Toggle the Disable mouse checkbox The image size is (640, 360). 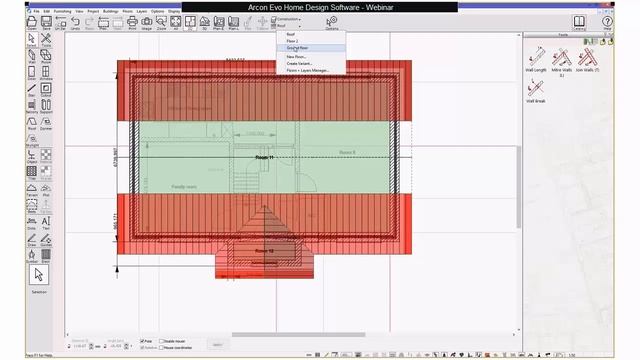click(162, 341)
